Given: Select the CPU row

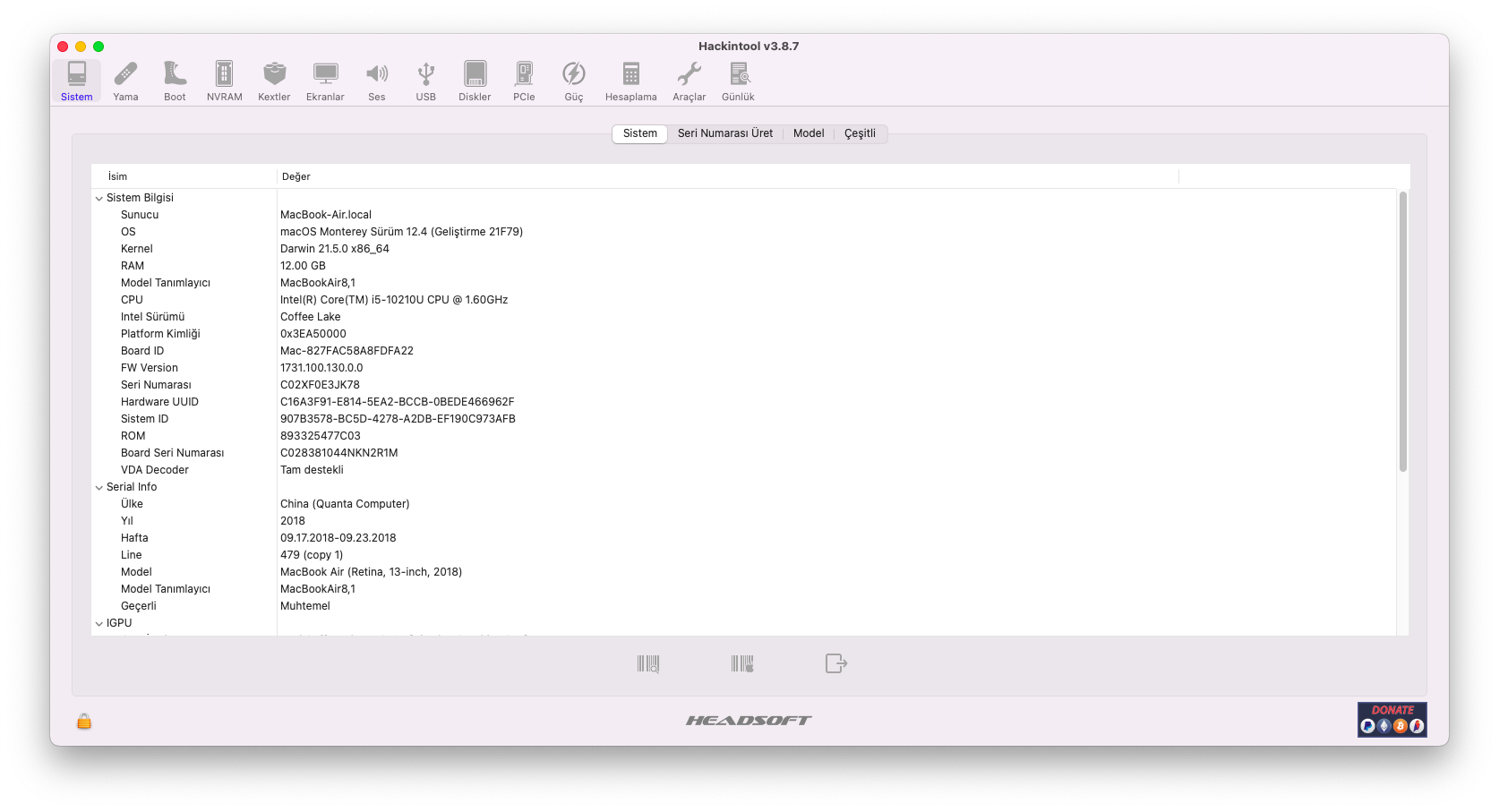Looking at the screenshot, I should click(x=744, y=300).
